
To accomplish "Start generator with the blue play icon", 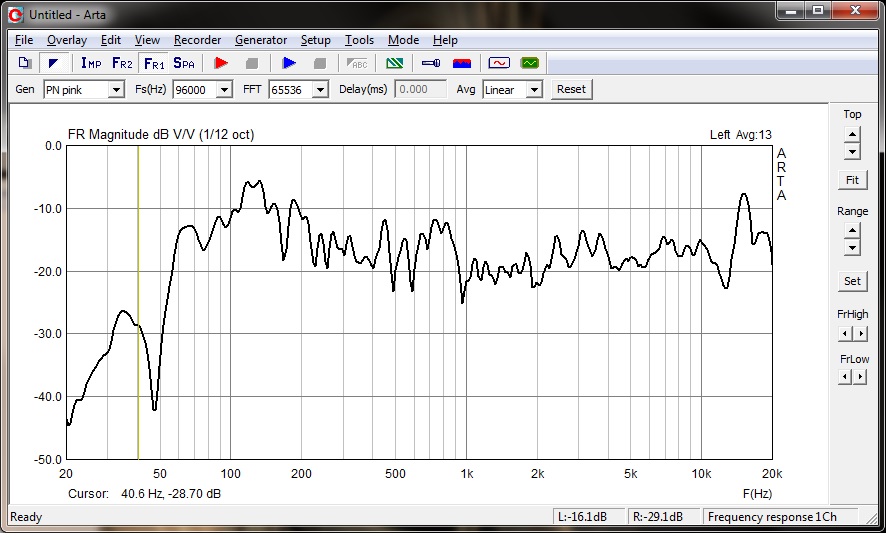I will click(x=289, y=63).
